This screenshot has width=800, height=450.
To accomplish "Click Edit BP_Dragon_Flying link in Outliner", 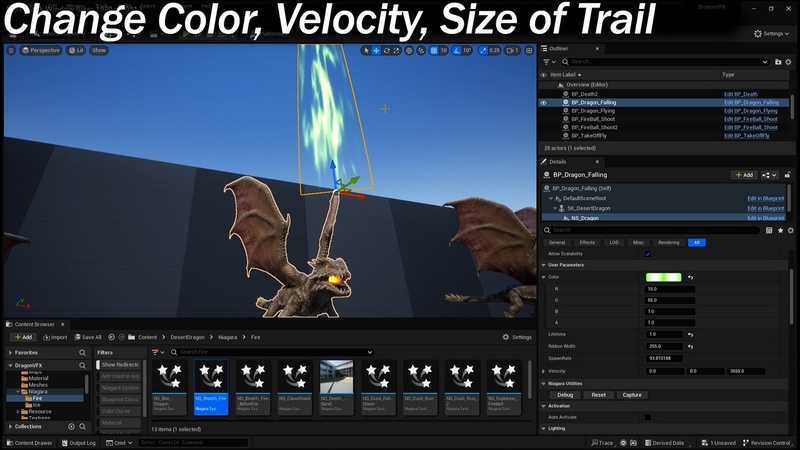I will [751, 111].
